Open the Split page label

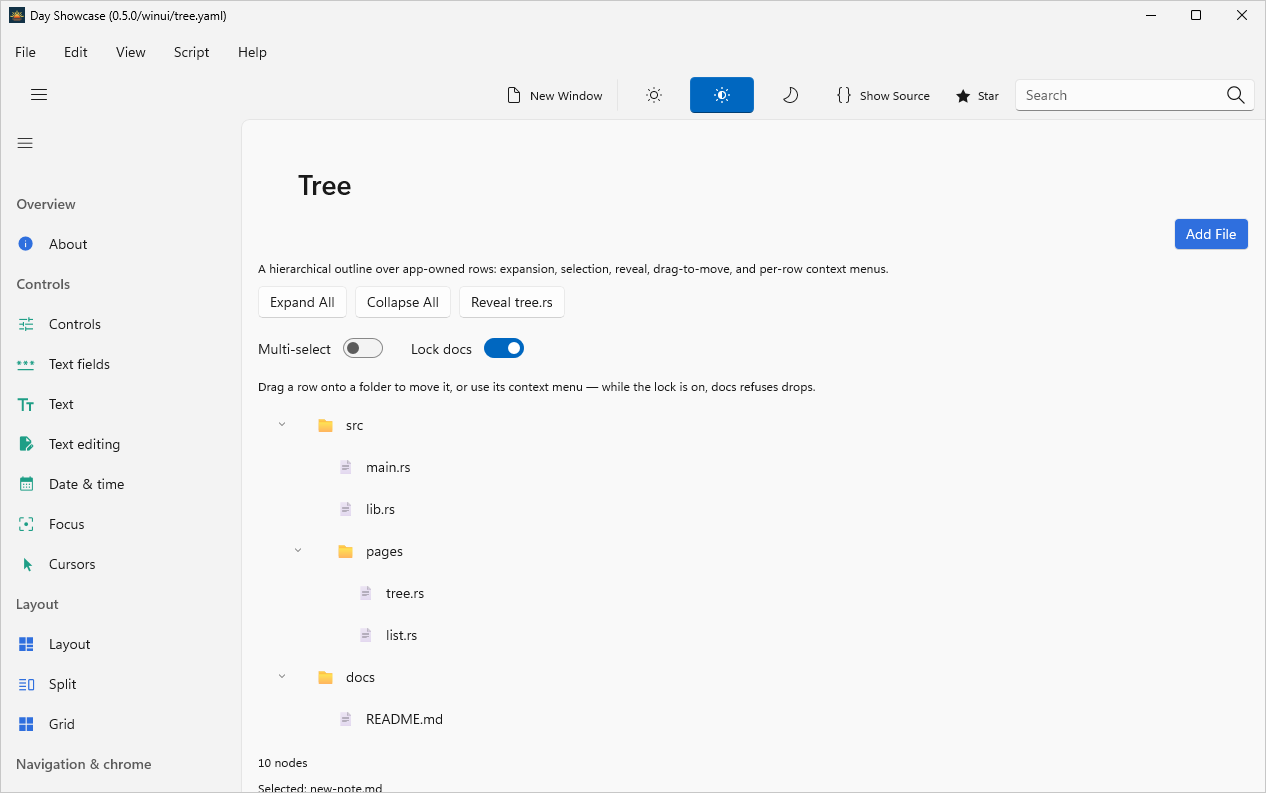pos(63,684)
